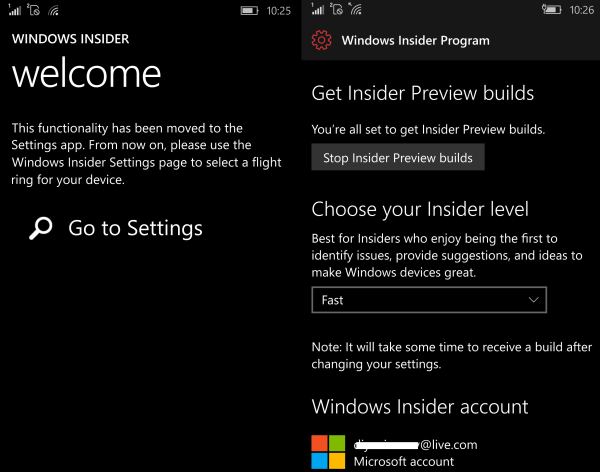Tap the signal strength icon in right screen

[318, 9]
